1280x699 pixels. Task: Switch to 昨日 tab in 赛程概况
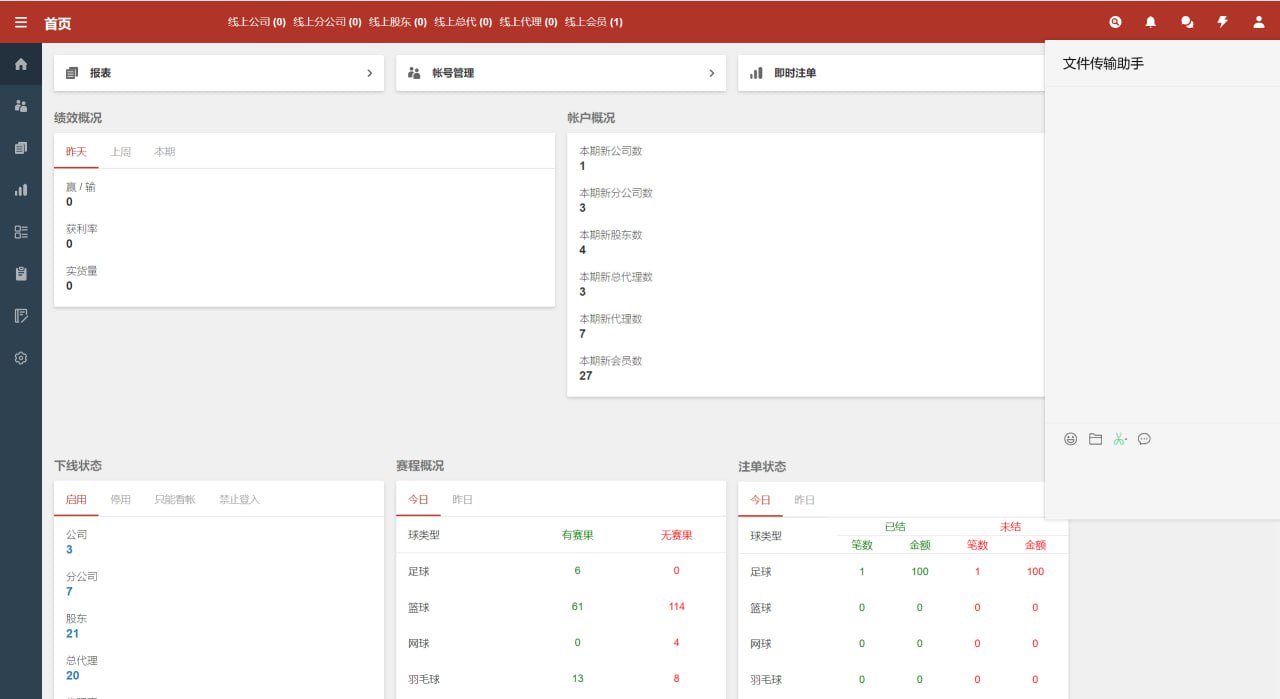pos(462,499)
